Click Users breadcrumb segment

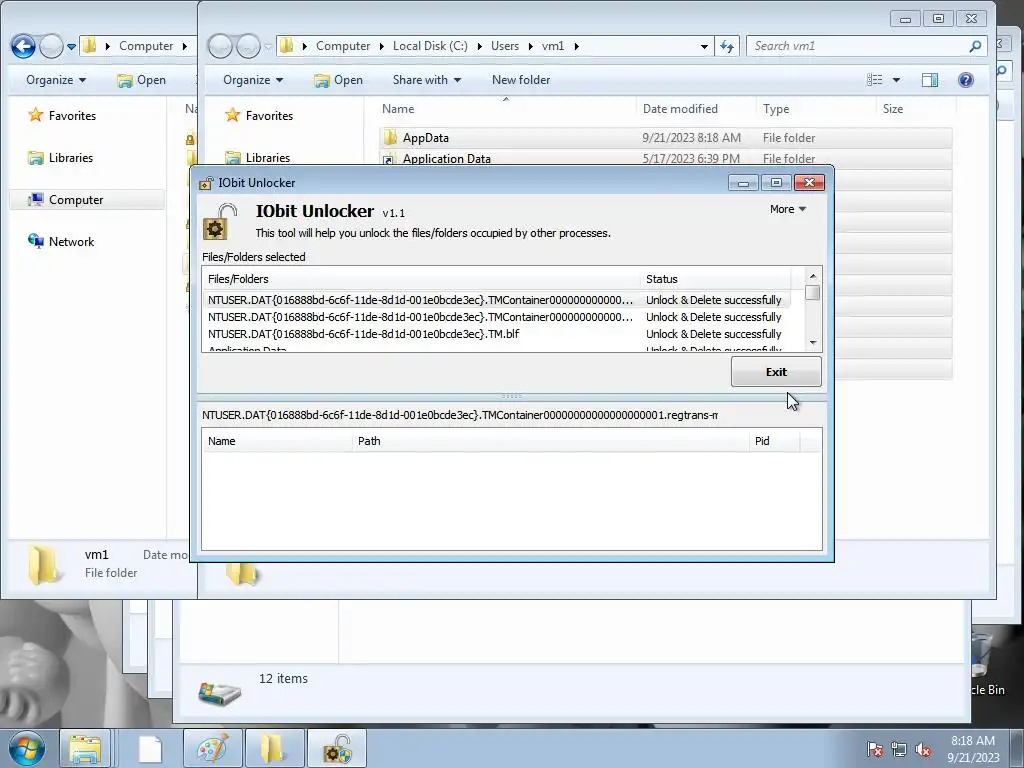[505, 46]
